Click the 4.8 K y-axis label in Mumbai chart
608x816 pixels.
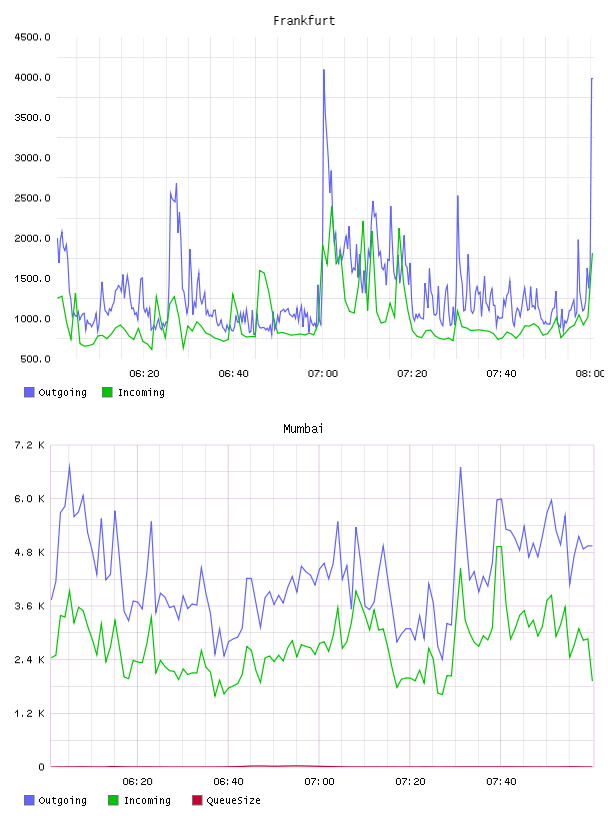click(x=29, y=553)
